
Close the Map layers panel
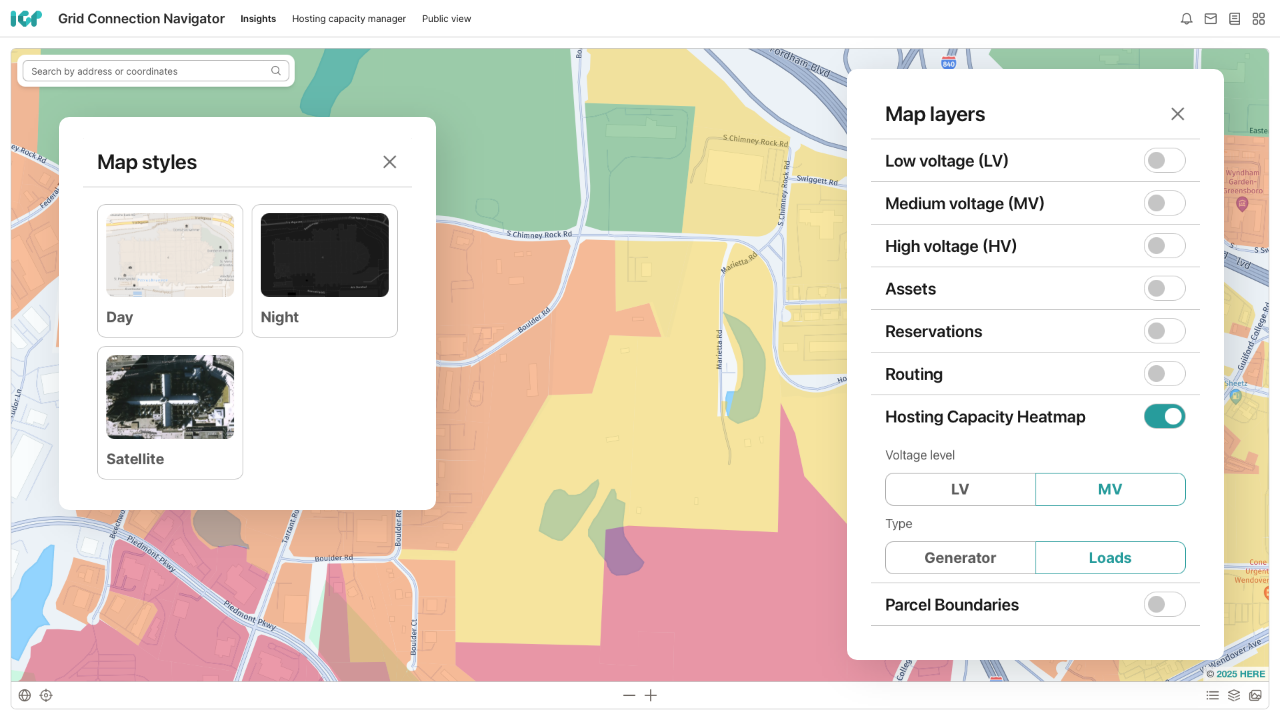click(x=1178, y=114)
